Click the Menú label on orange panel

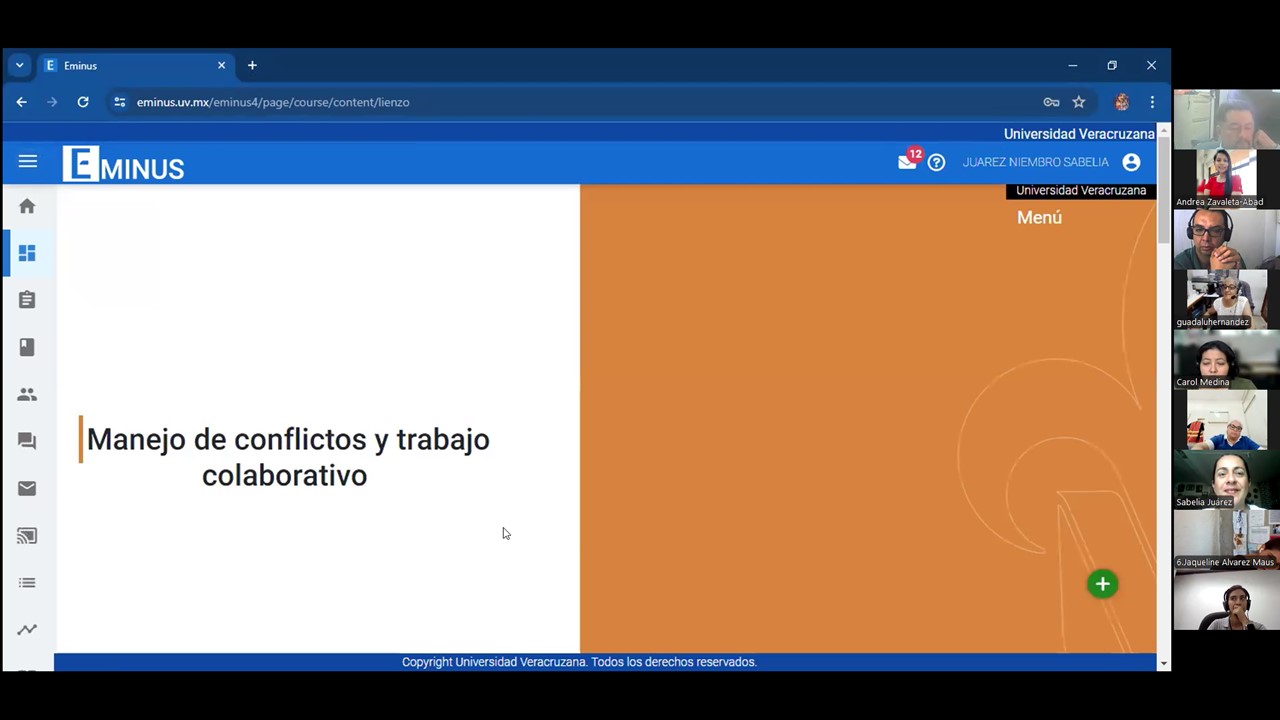click(x=1039, y=218)
